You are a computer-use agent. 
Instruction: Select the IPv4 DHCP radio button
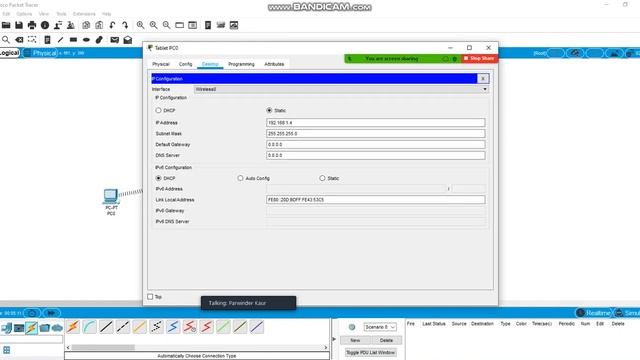158,110
